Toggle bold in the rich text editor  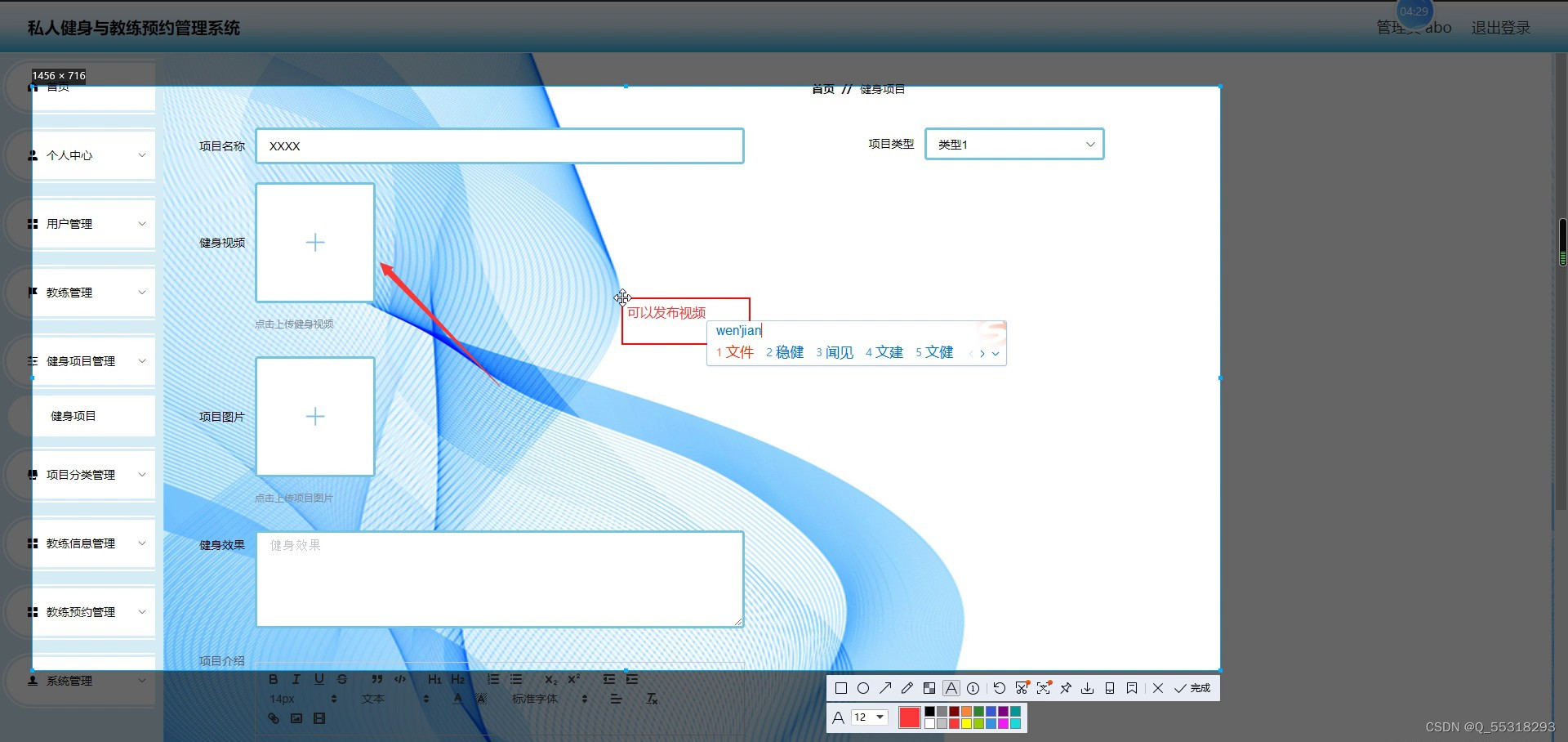[x=274, y=679]
